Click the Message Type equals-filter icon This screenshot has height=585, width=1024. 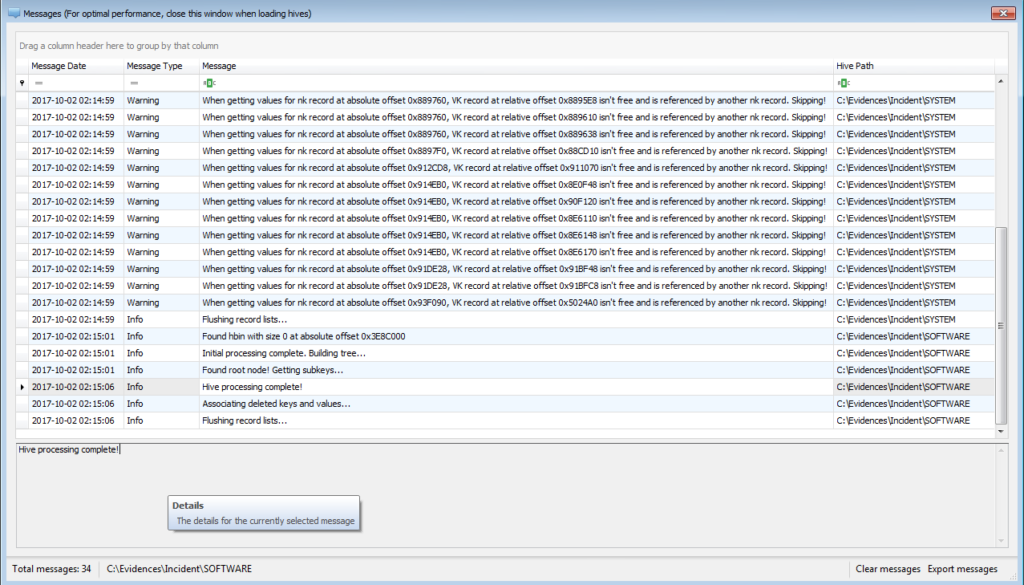[x=133, y=83]
